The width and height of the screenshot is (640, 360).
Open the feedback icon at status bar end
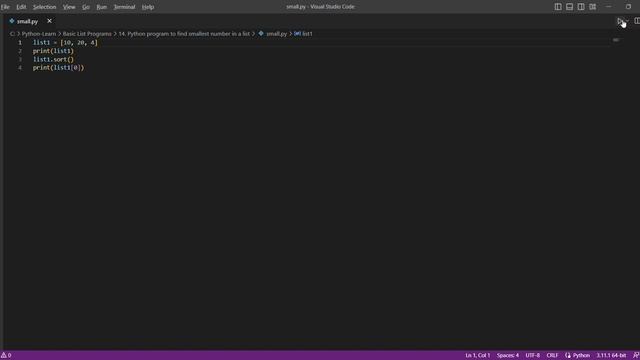636,356
